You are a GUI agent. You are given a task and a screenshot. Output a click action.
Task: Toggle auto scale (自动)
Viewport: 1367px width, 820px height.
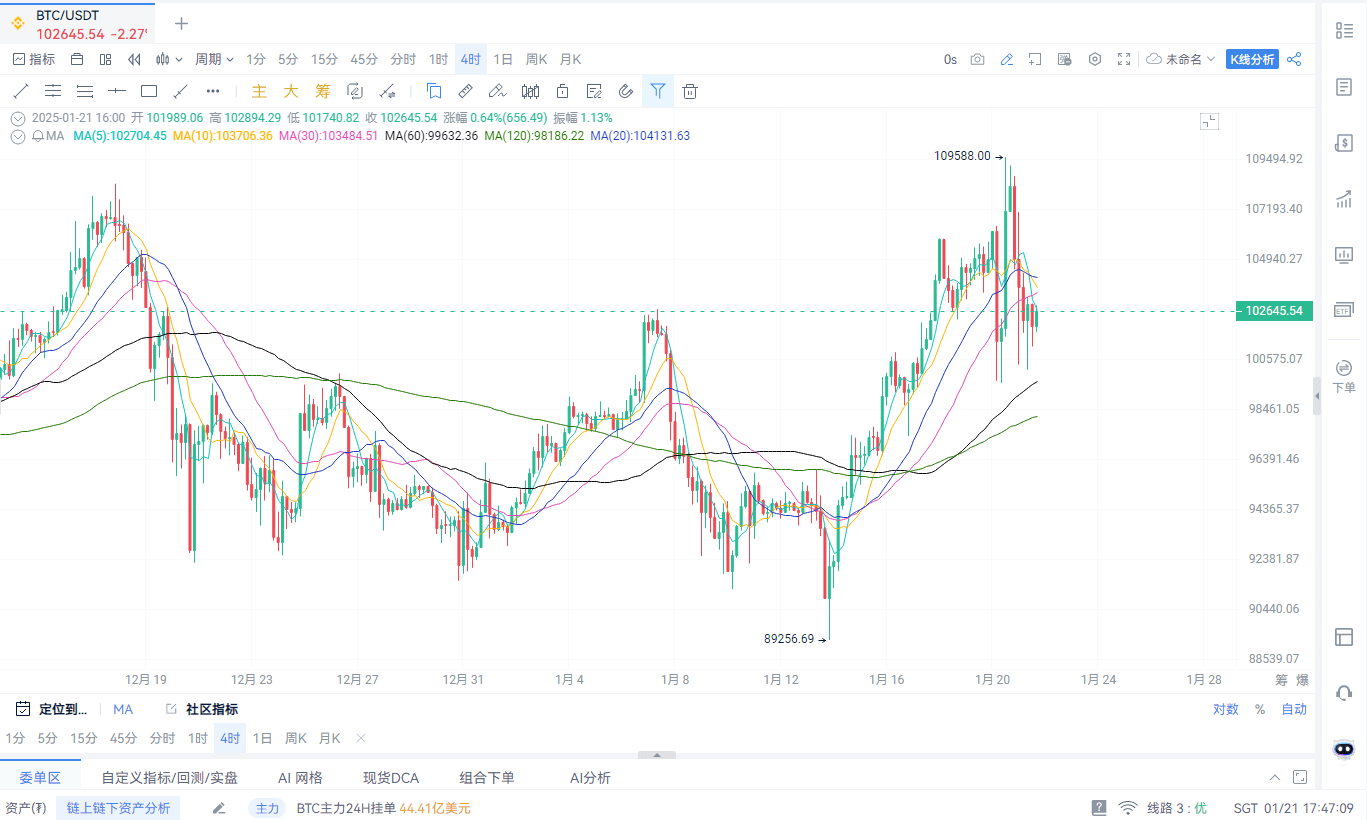point(1294,709)
